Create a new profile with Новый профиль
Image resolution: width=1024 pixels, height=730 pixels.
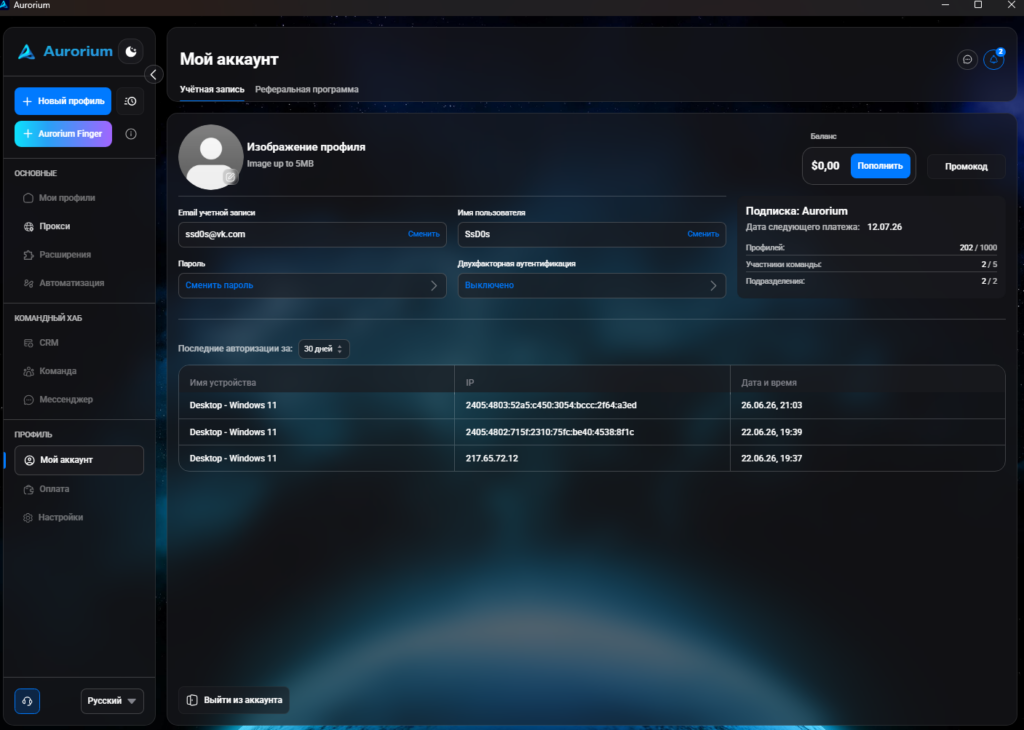coord(63,101)
